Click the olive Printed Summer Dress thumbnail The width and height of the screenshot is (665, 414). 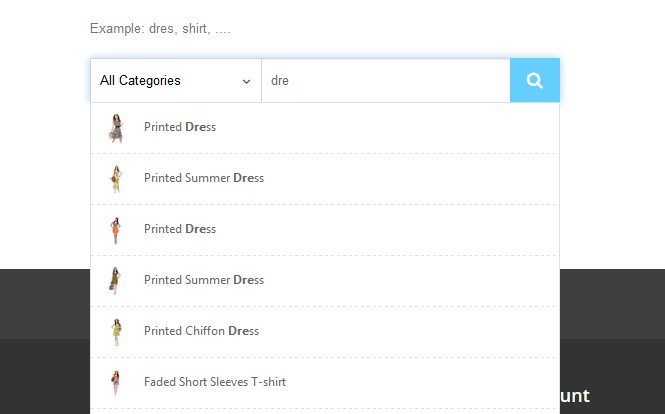[x=117, y=281]
